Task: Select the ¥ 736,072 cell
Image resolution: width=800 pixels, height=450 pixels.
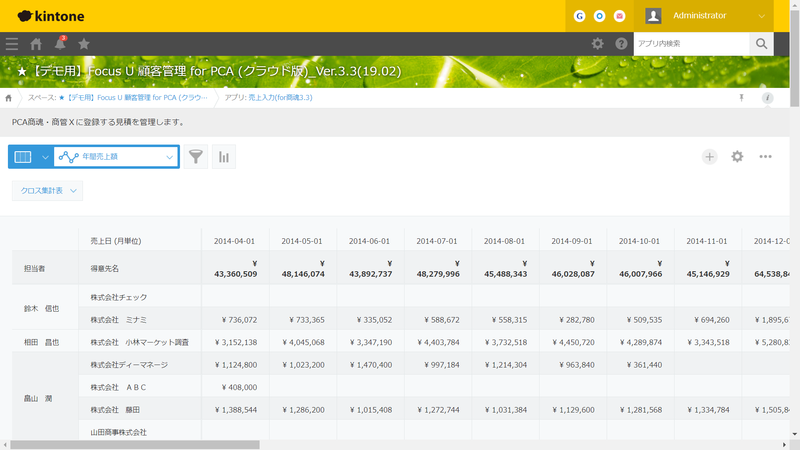Action: (x=235, y=319)
